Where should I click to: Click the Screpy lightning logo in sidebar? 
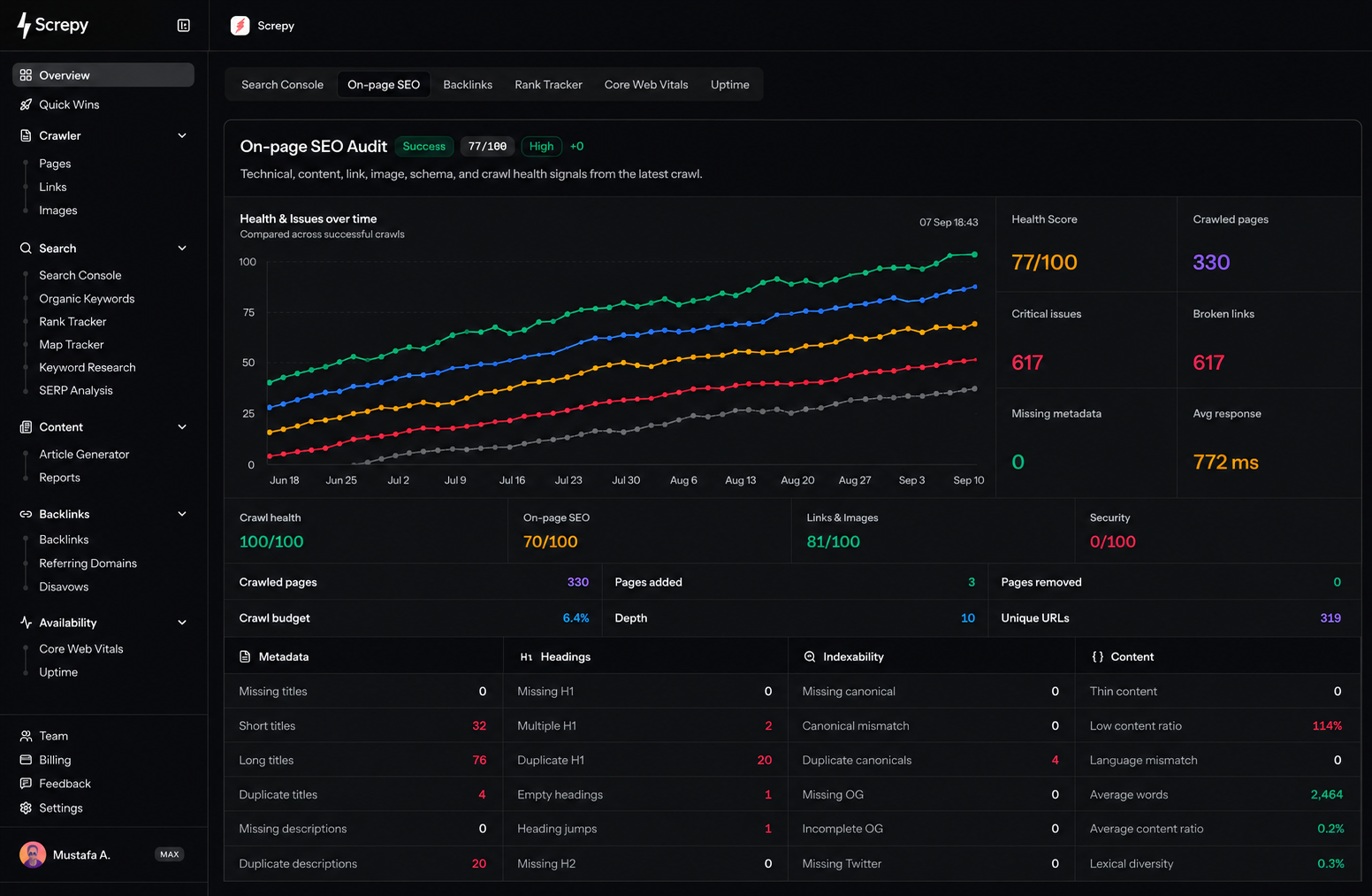coord(24,26)
